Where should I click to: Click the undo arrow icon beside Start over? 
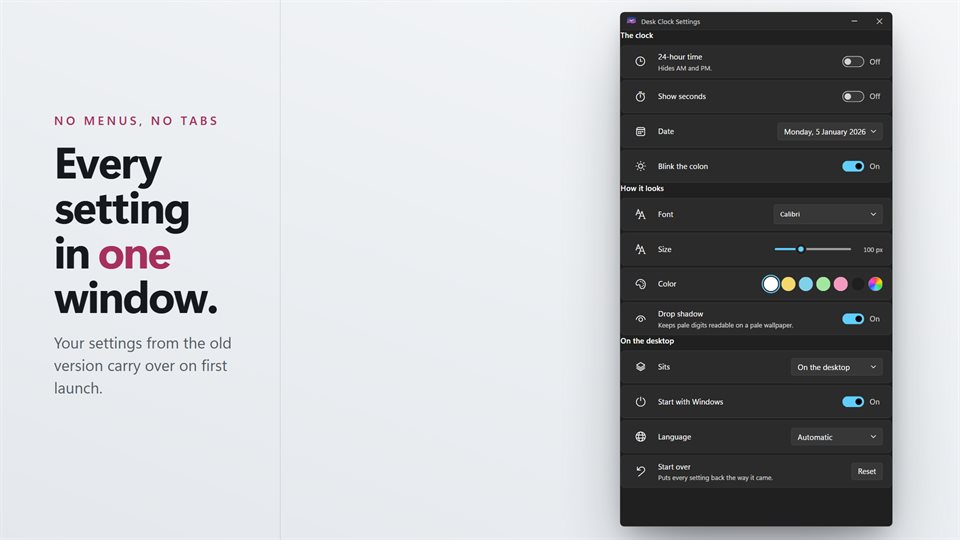pyautogui.click(x=640, y=471)
